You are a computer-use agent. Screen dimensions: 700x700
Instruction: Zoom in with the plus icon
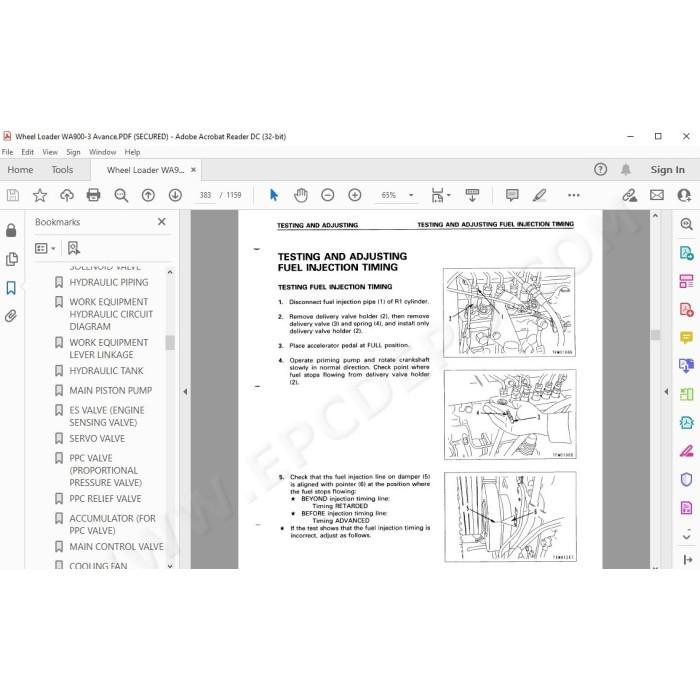click(355, 195)
